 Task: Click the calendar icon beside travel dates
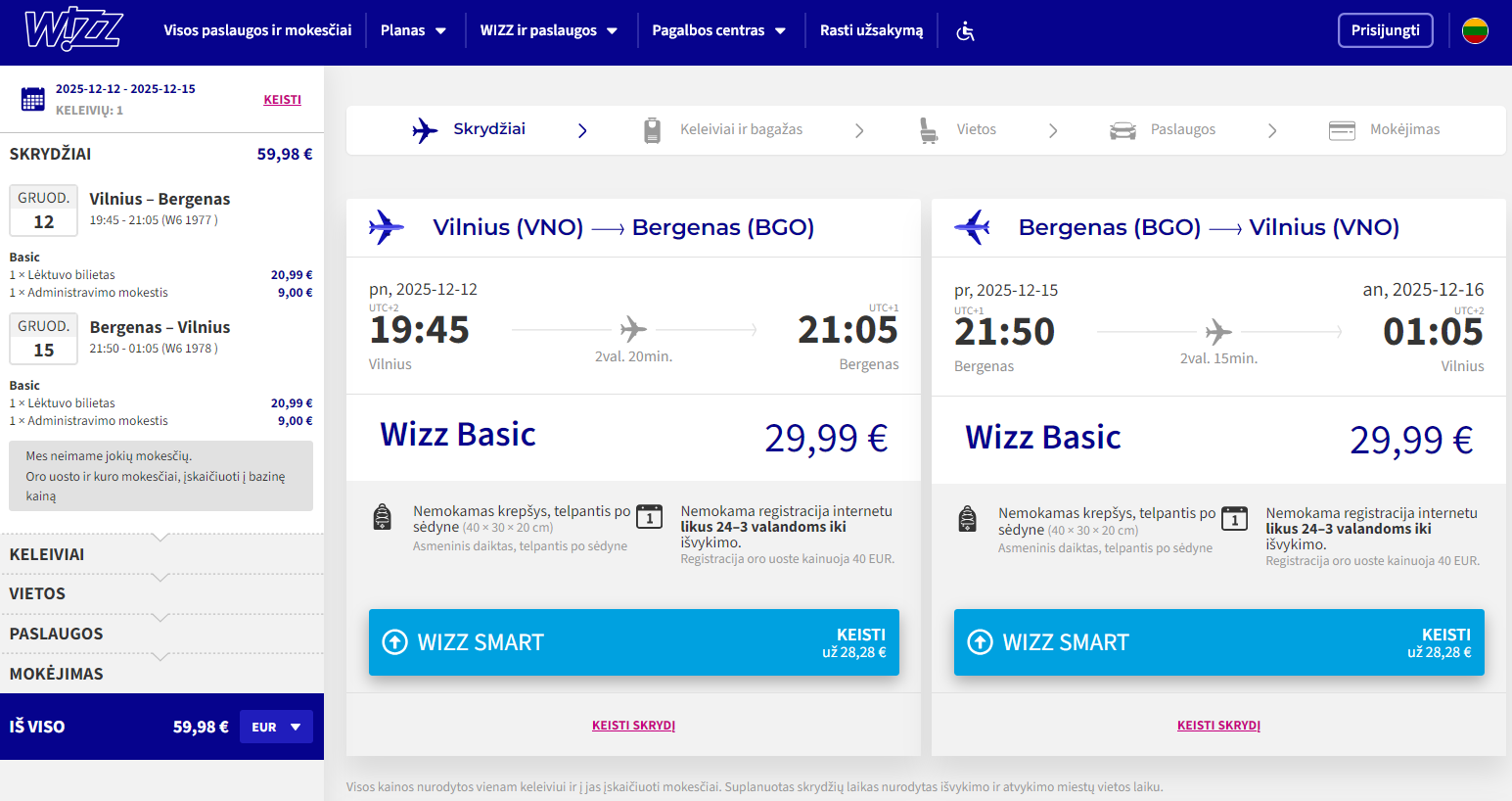(x=33, y=99)
